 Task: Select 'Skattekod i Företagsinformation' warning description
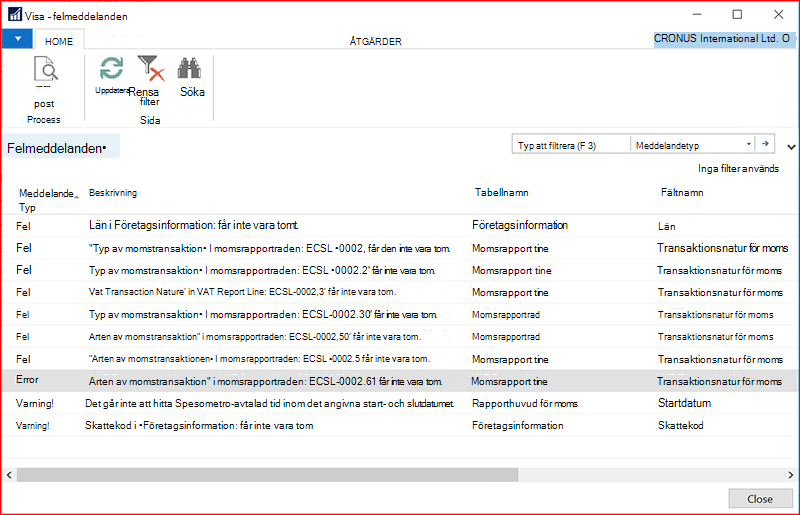[x=199, y=426]
